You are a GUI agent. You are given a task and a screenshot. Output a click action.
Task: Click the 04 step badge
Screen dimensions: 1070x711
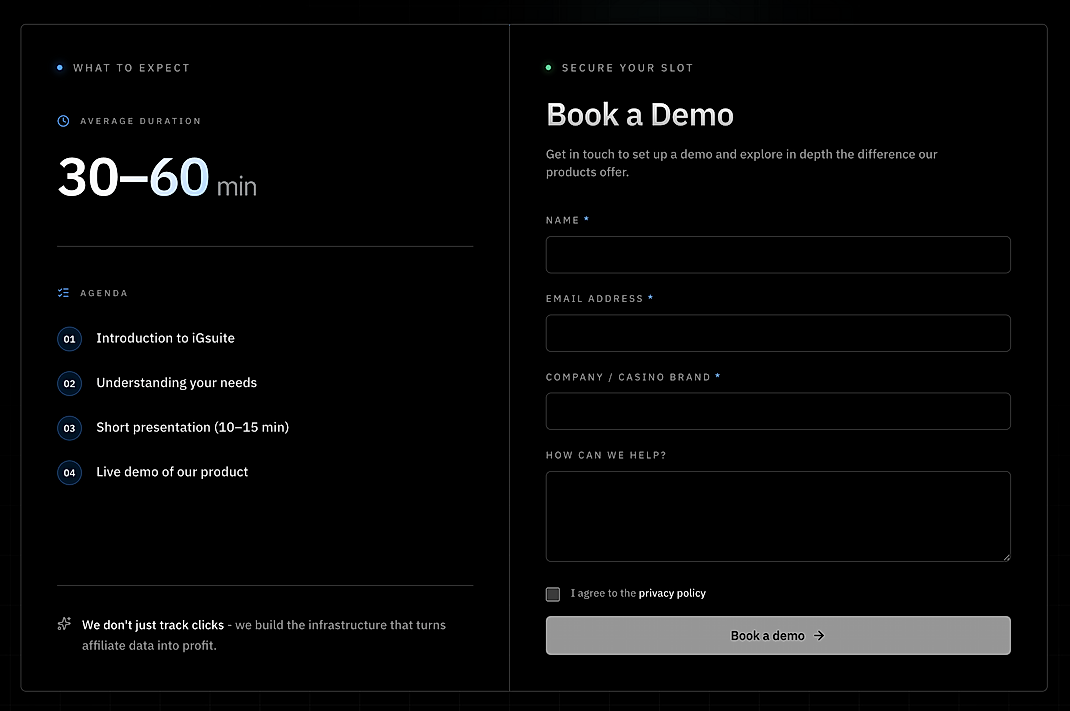pos(70,472)
